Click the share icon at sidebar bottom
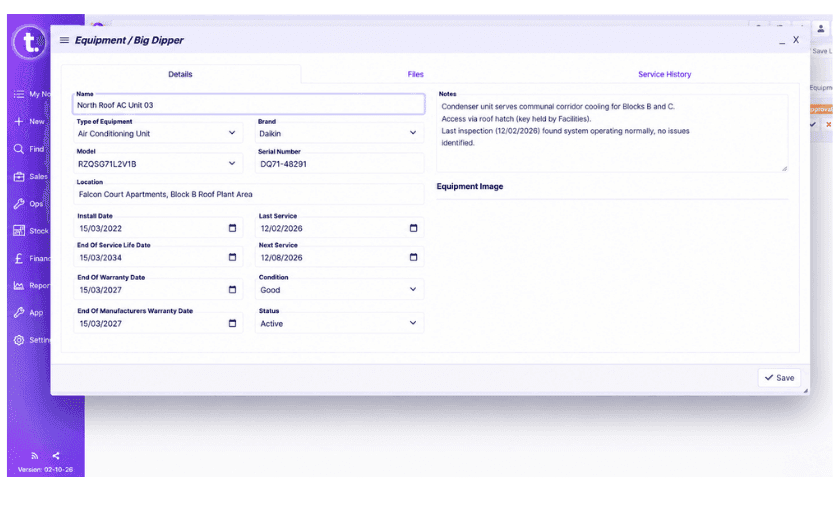Screen dimensions: 840x520 [x=56, y=456]
